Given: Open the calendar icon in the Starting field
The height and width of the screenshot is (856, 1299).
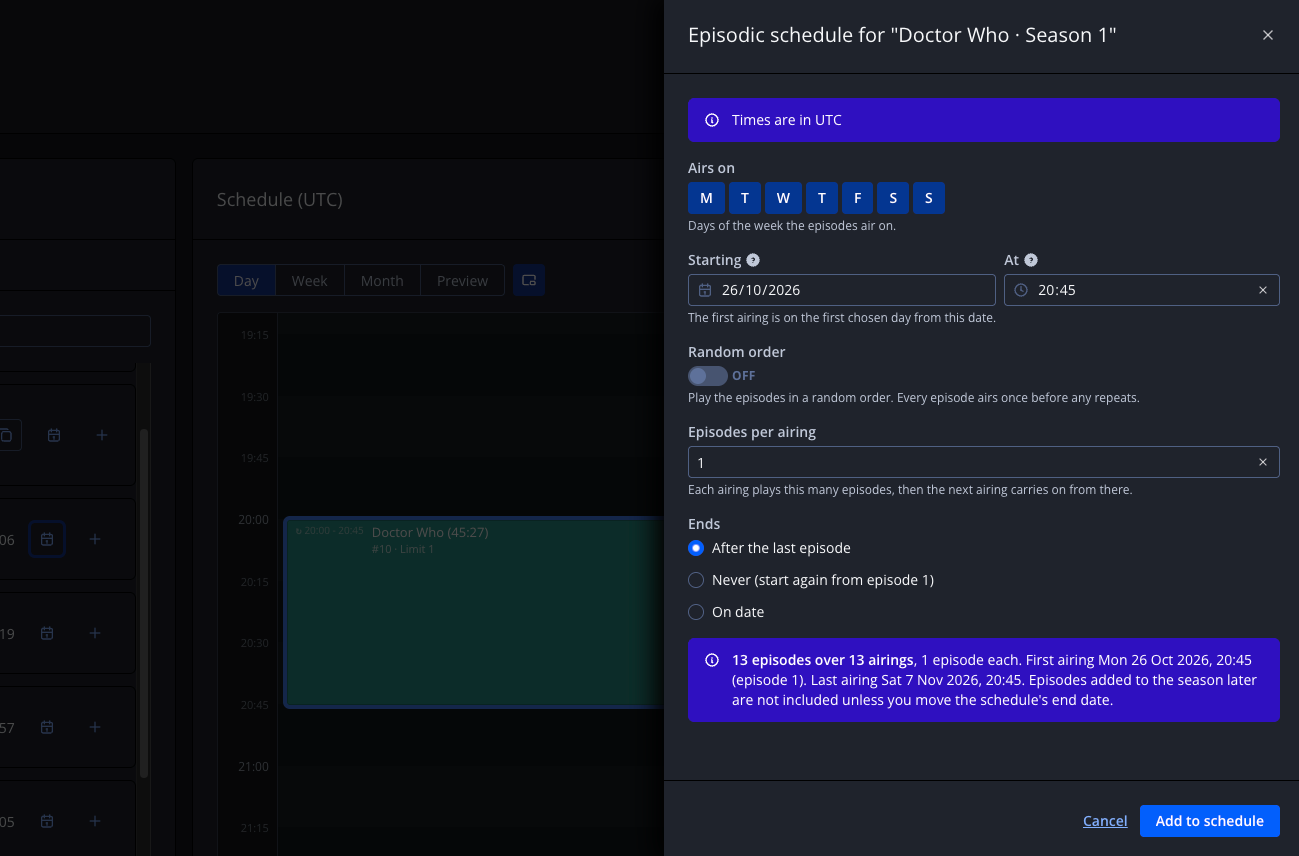Looking at the screenshot, I should click(x=705, y=290).
